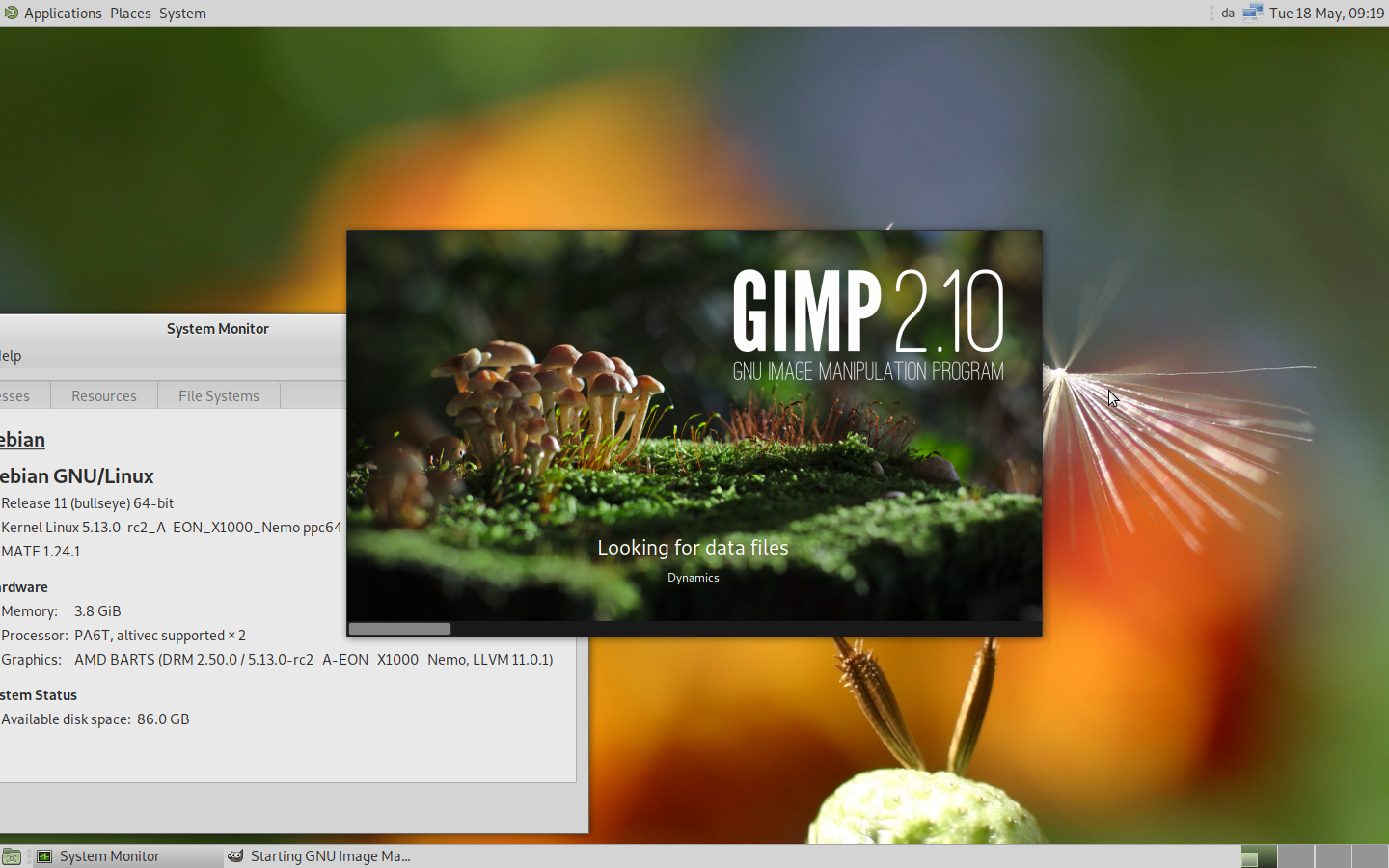The height and width of the screenshot is (868, 1389).
Task: Switch to the fourth workspace in the switcher
Action: [x=1370, y=856]
